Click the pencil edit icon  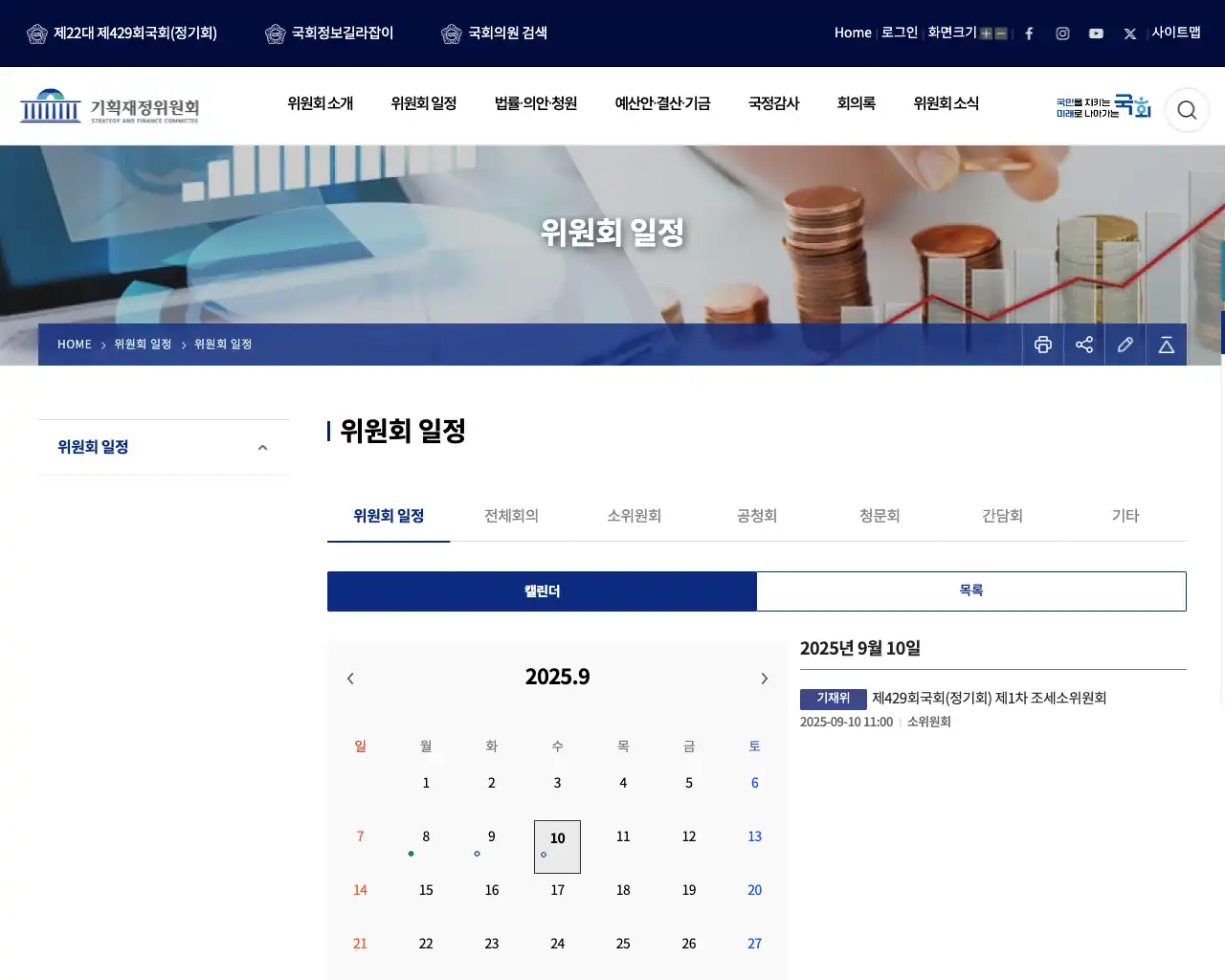coord(1125,345)
